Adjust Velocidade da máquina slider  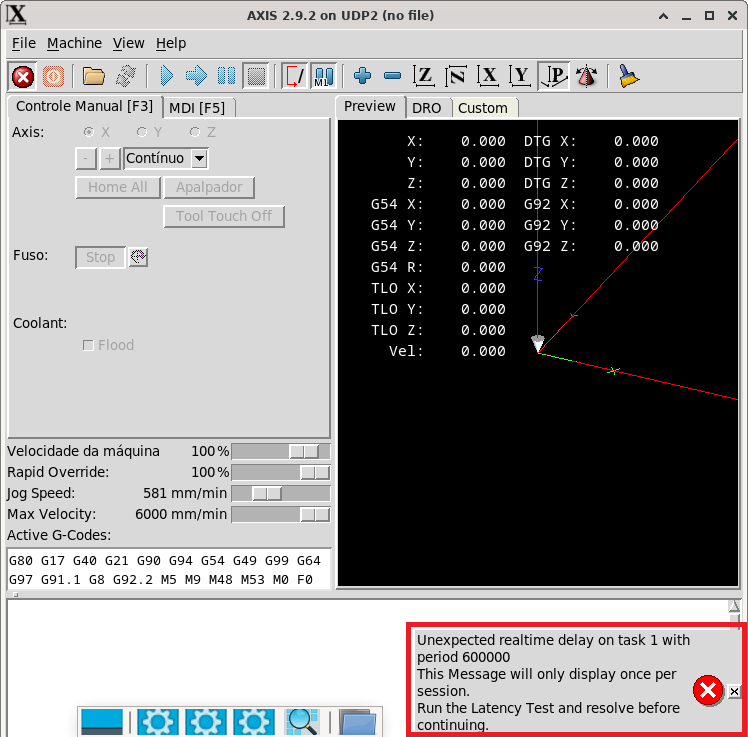pos(281,451)
